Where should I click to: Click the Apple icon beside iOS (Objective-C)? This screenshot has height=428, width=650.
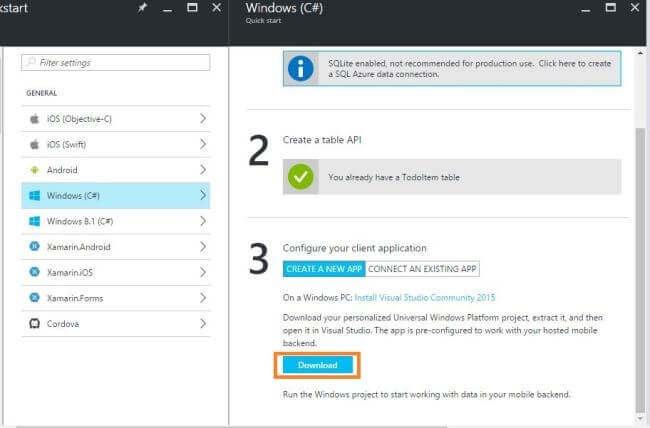click(x=34, y=119)
